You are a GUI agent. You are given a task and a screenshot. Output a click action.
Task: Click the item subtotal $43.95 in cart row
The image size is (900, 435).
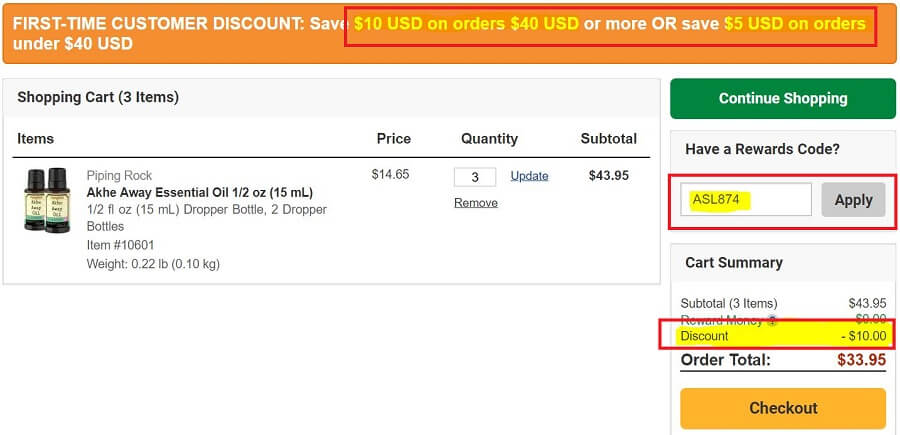coord(608,175)
